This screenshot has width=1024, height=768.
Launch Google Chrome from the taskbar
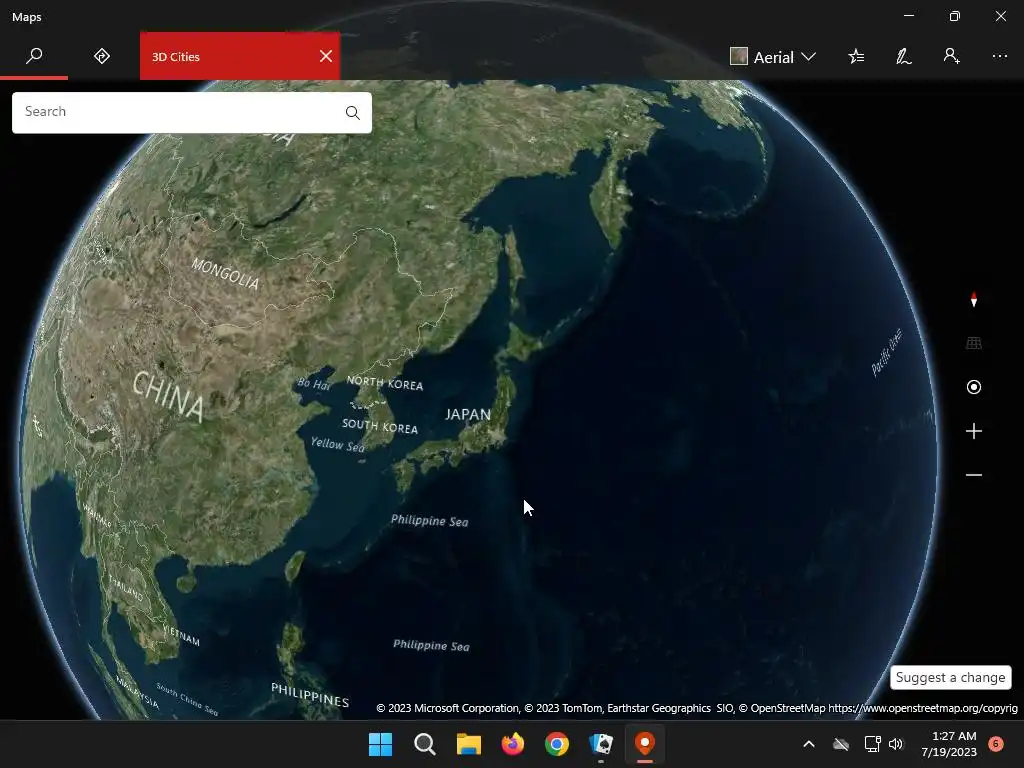tap(557, 744)
